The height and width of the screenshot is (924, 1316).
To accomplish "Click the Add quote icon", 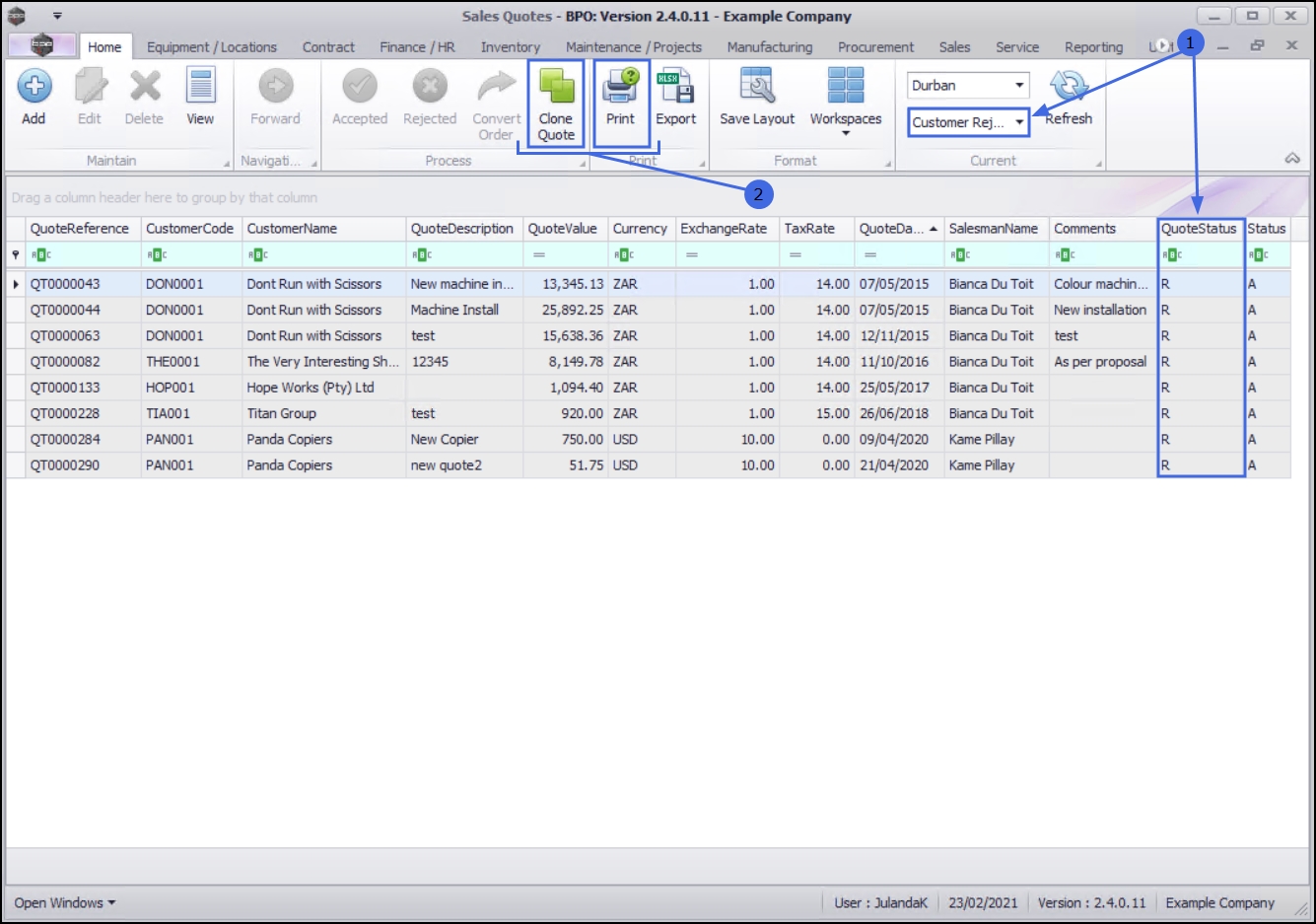I will (x=34, y=87).
